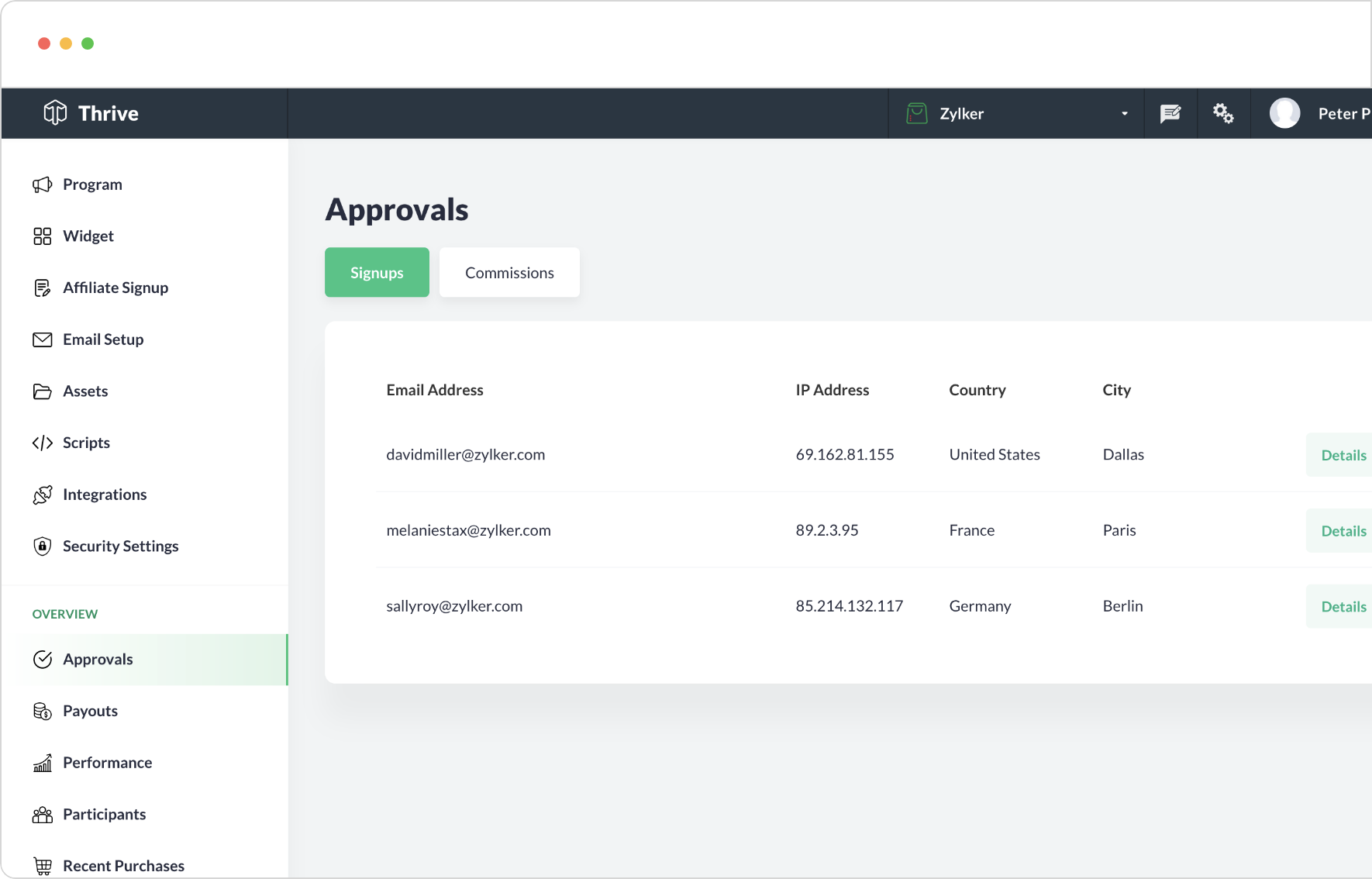
Task: Click IP address 69.162.81.155
Action: (x=845, y=455)
